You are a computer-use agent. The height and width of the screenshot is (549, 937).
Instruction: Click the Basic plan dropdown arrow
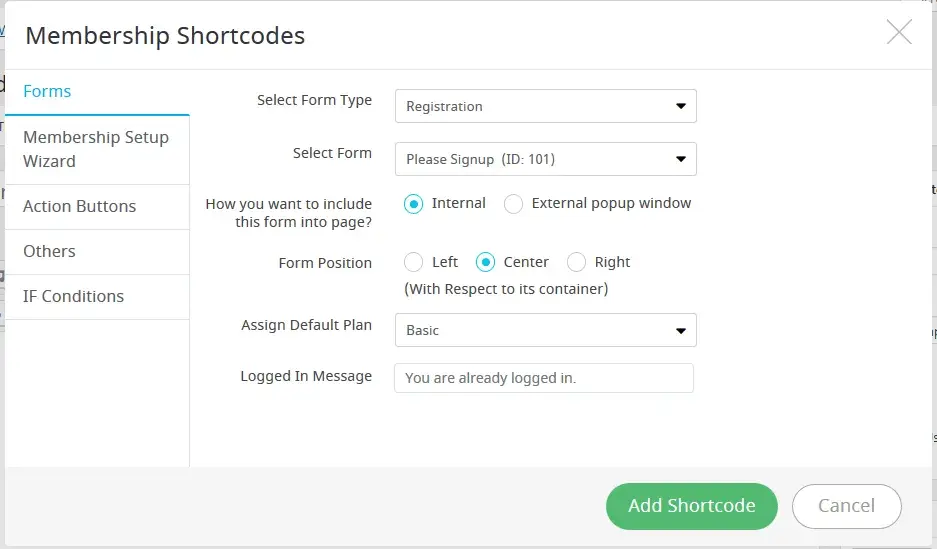(x=681, y=330)
